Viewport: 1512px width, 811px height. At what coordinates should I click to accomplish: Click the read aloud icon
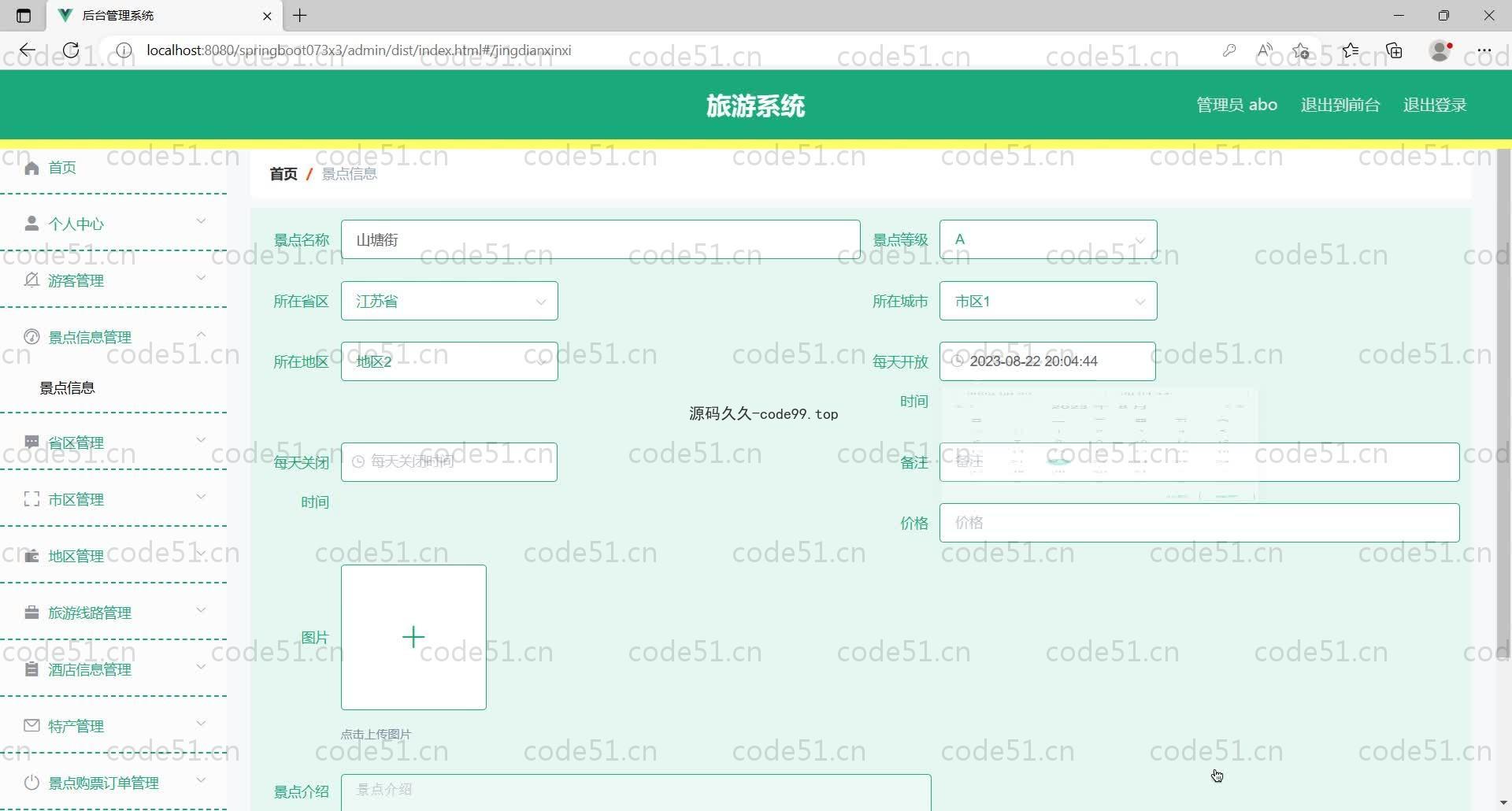tap(1265, 50)
